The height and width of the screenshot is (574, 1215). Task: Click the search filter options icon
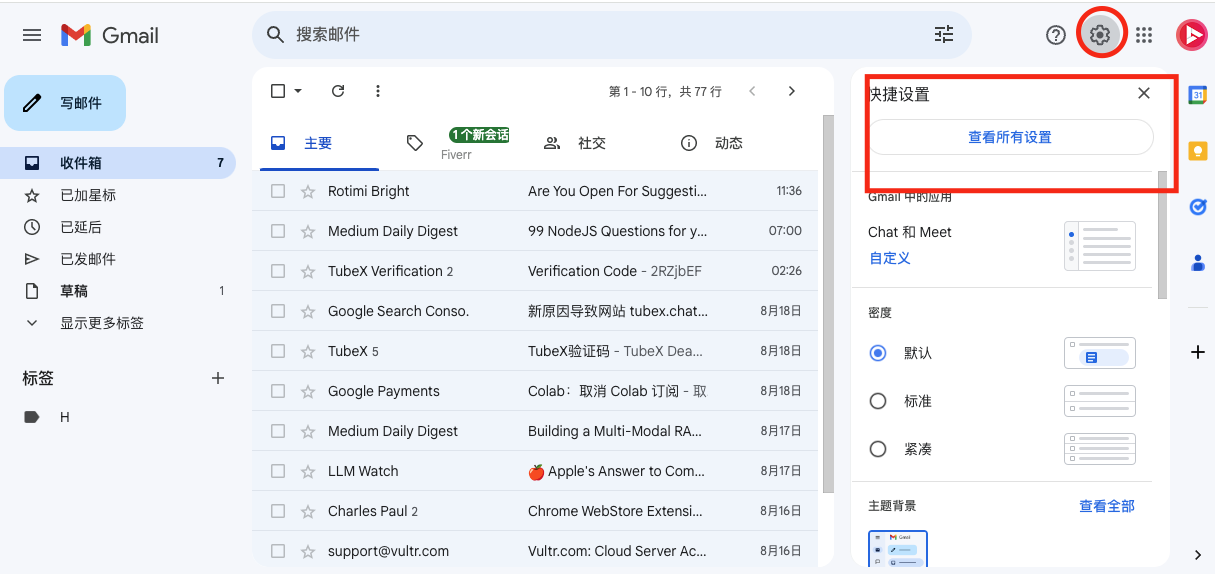(x=944, y=35)
